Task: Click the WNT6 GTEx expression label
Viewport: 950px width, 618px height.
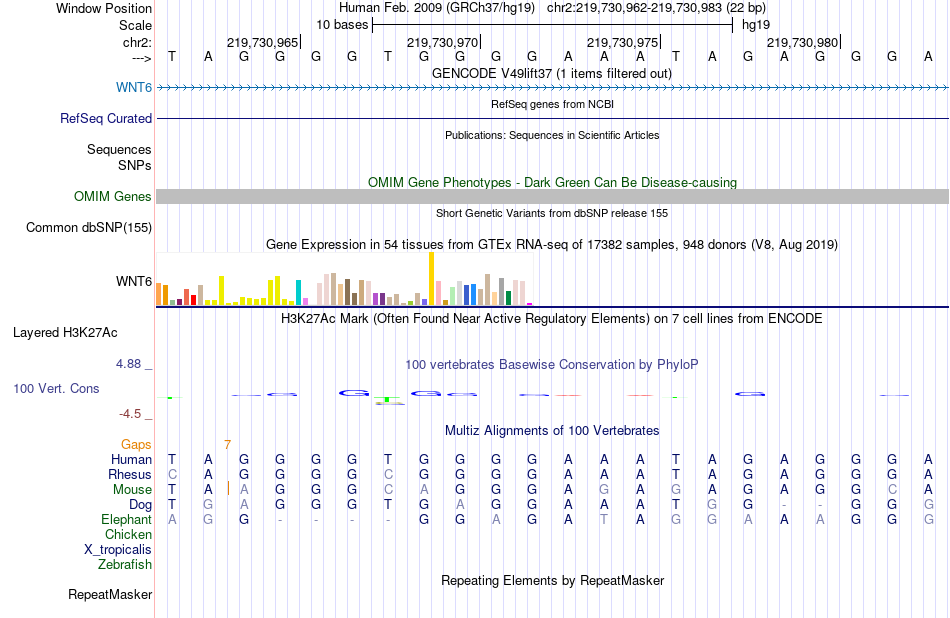Action: [x=134, y=281]
